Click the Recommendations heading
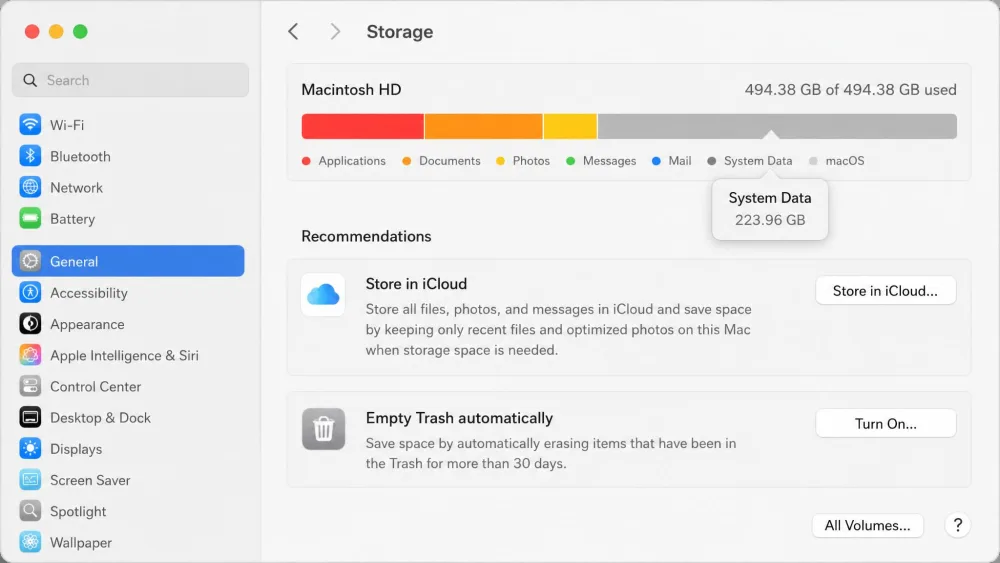This screenshot has height=563, width=1000. [x=366, y=236]
